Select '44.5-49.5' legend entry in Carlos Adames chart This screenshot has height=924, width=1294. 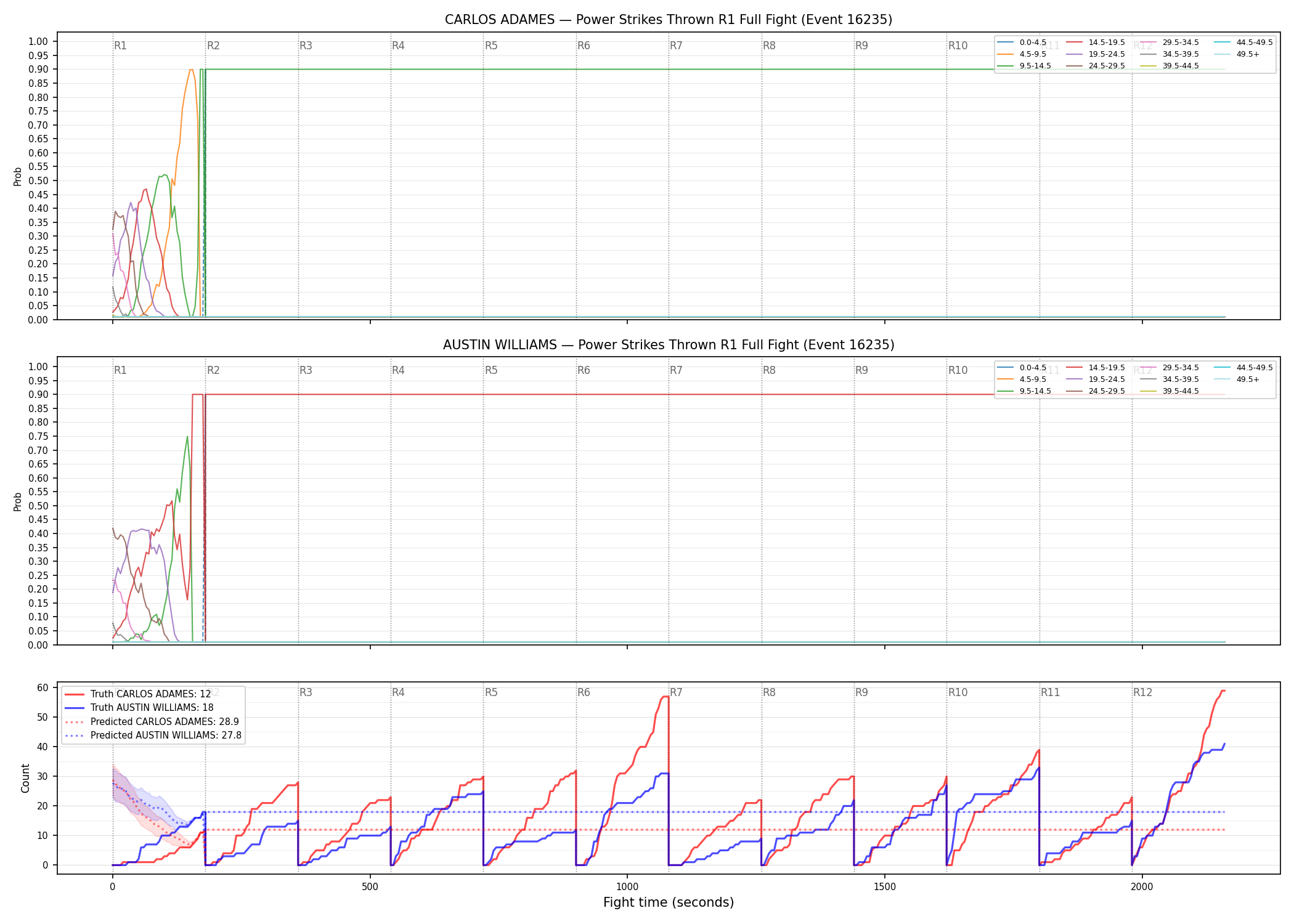(x=1243, y=43)
